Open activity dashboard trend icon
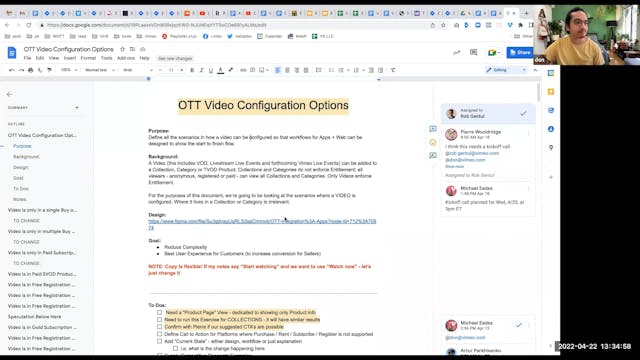This screenshot has width=640, height=360. click(456, 52)
